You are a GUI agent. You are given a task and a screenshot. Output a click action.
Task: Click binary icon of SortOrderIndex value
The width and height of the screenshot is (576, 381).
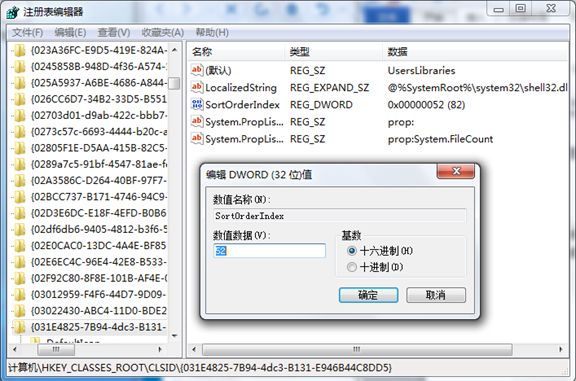(197, 104)
